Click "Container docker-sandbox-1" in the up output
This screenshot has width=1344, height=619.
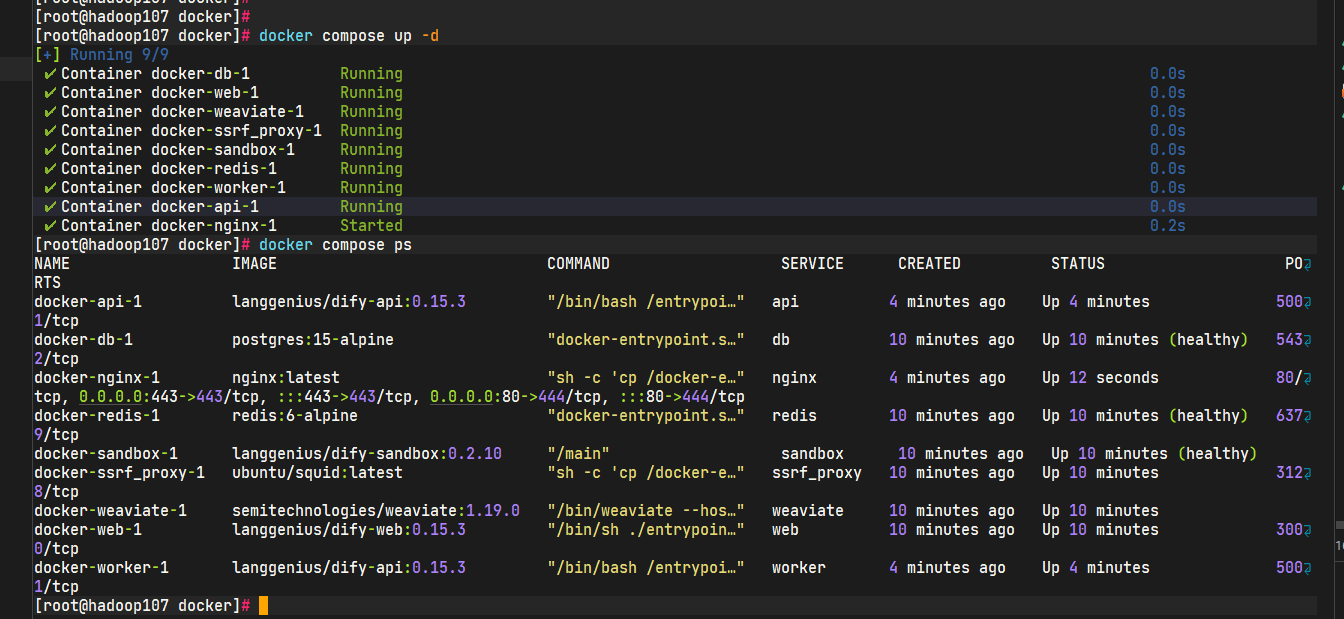click(178, 150)
